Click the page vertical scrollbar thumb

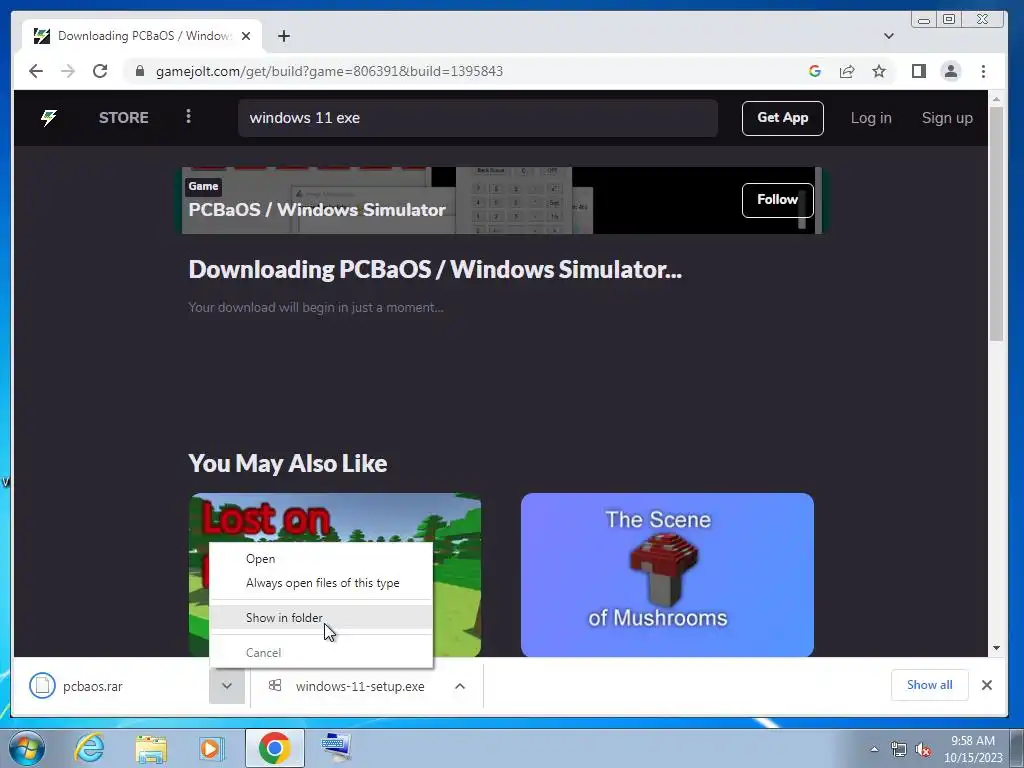click(996, 223)
